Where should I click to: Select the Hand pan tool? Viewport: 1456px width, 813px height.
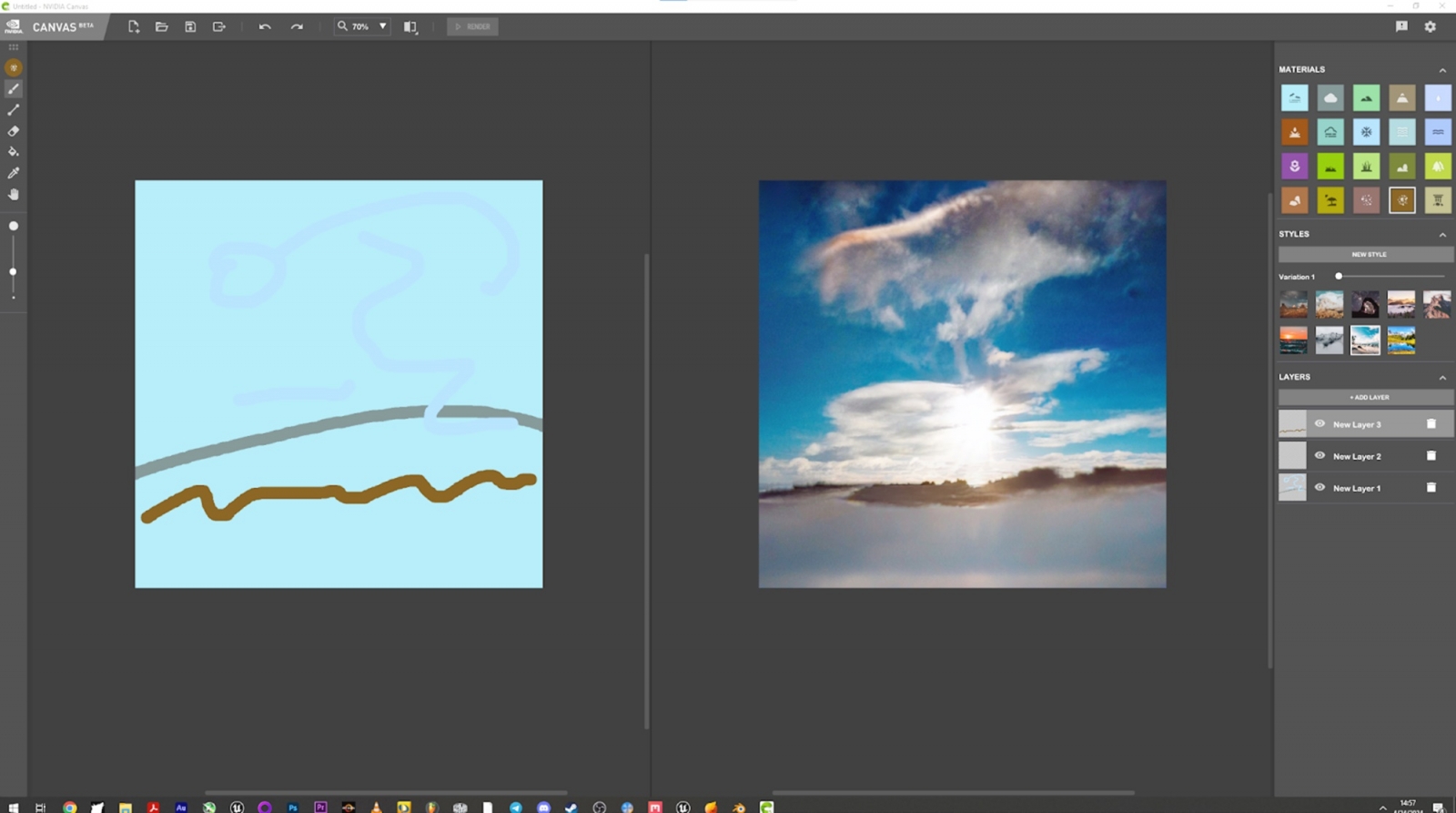click(14, 194)
